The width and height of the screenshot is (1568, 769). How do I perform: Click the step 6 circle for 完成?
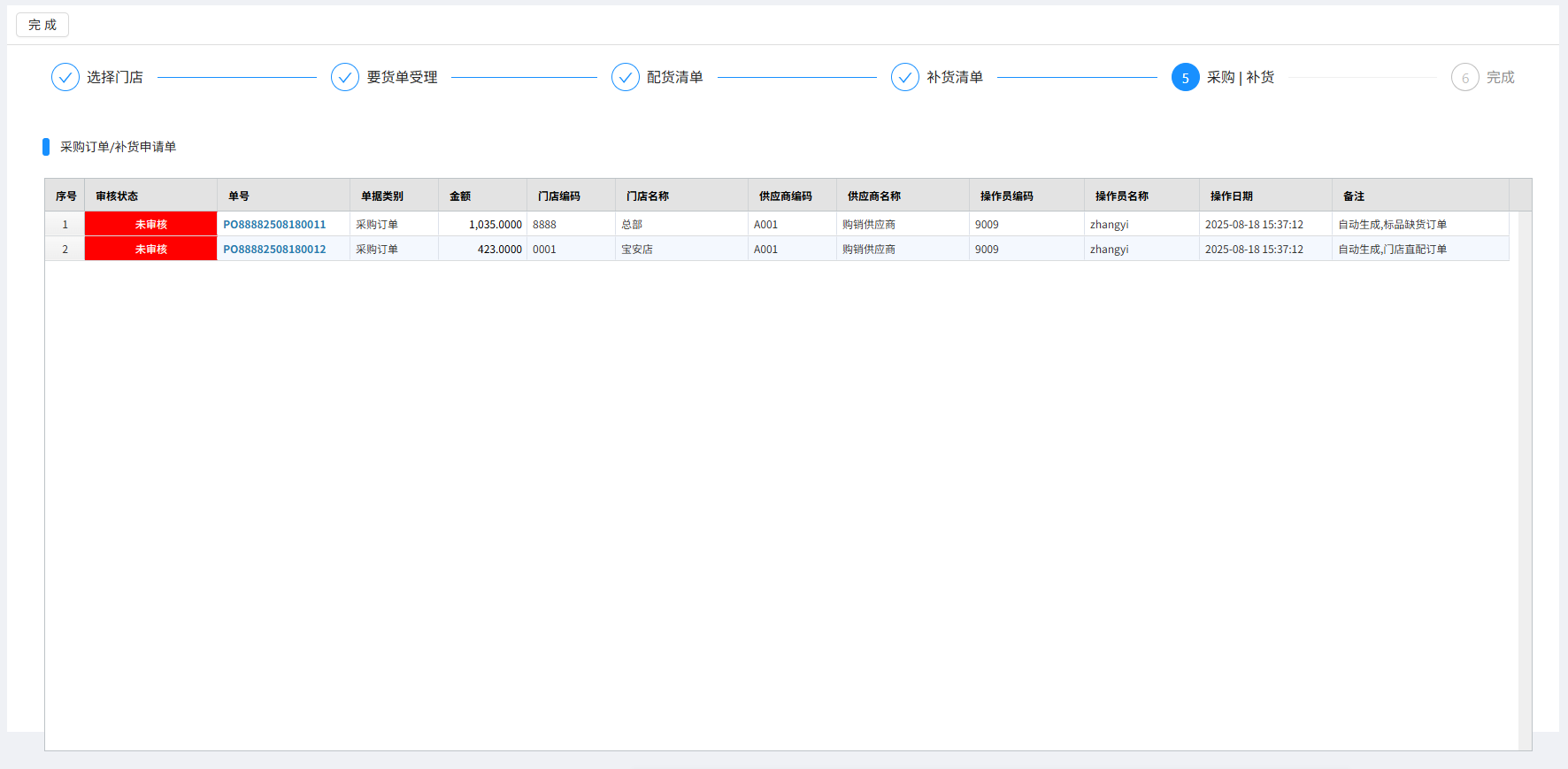pyautogui.click(x=1465, y=77)
